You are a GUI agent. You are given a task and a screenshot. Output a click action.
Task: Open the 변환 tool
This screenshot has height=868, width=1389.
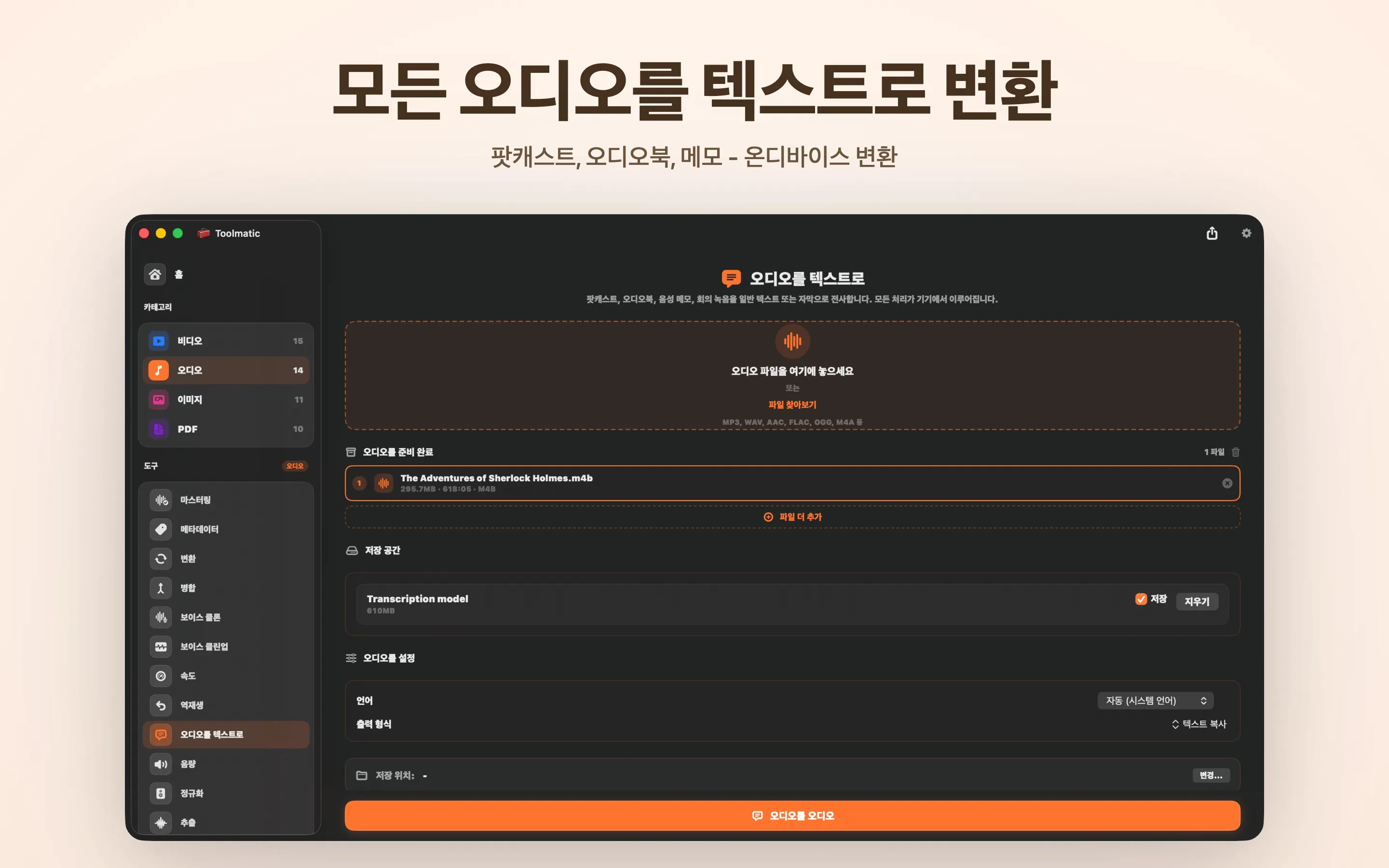pyautogui.click(x=226, y=558)
